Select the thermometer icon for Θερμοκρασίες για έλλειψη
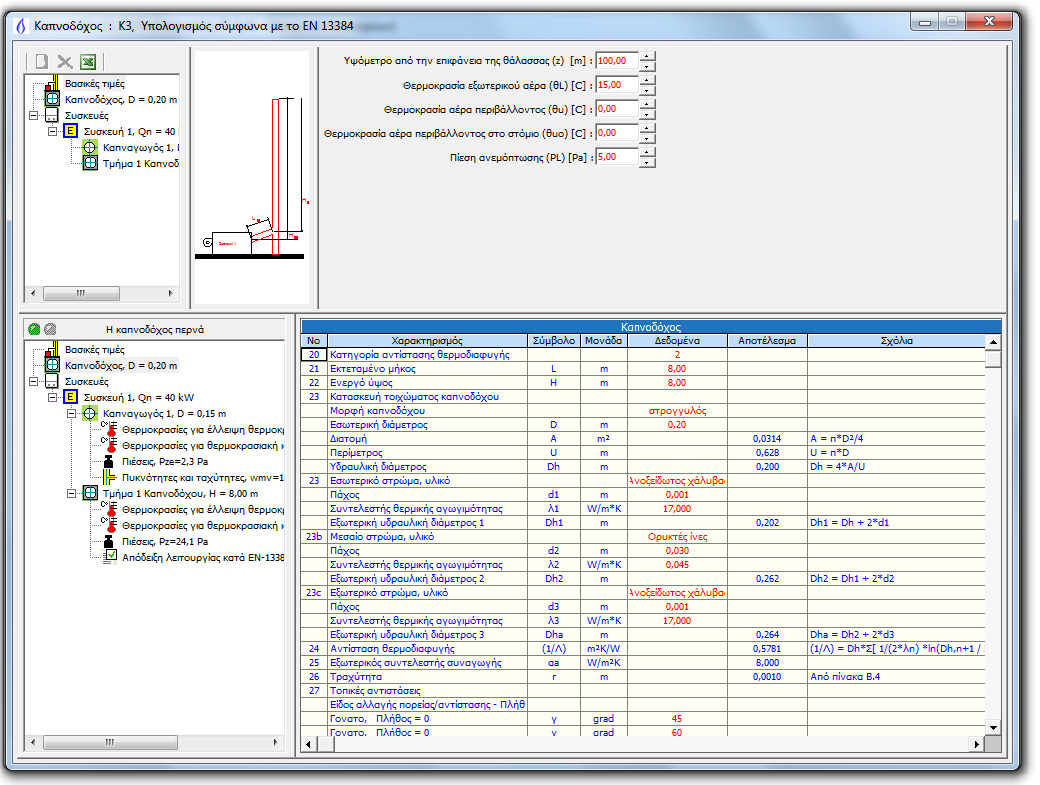 112,430
